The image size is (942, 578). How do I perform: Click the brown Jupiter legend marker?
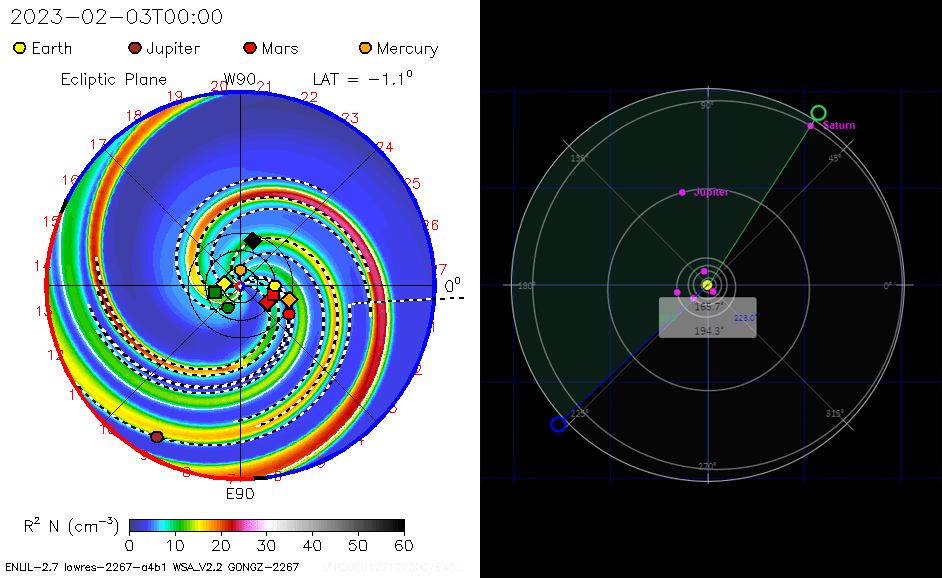pos(135,48)
